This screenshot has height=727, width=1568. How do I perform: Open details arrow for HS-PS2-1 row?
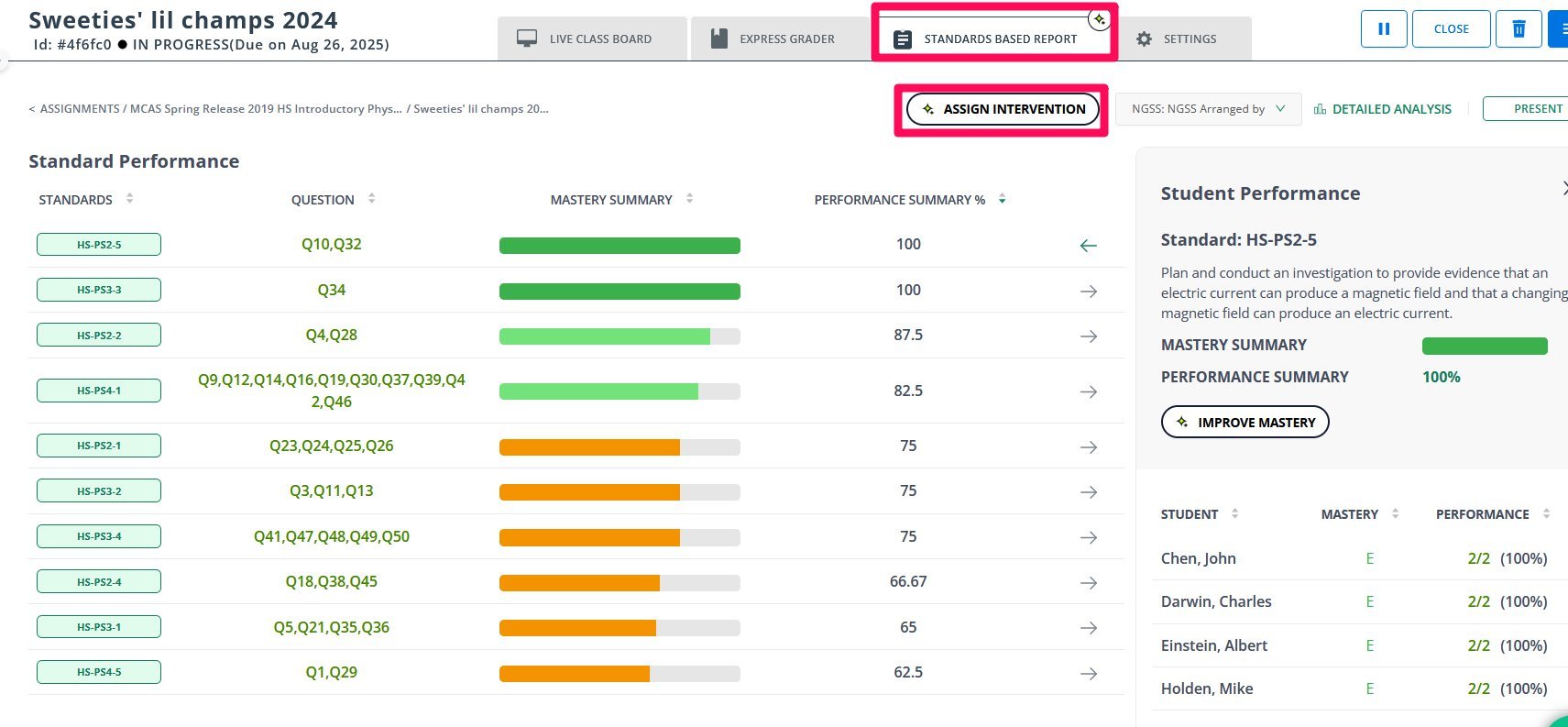(1088, 447)
